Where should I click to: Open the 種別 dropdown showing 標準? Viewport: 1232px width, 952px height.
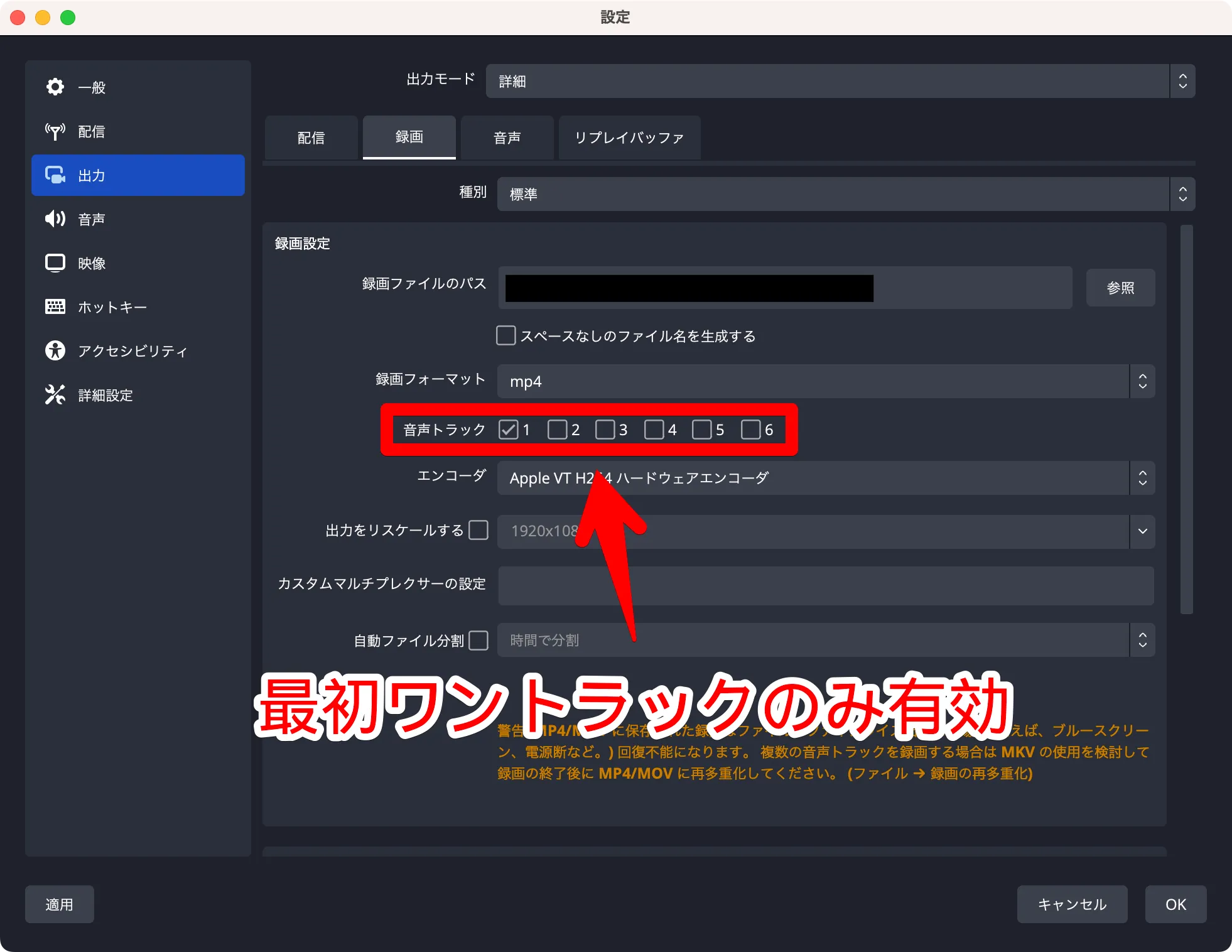point(846,194)
